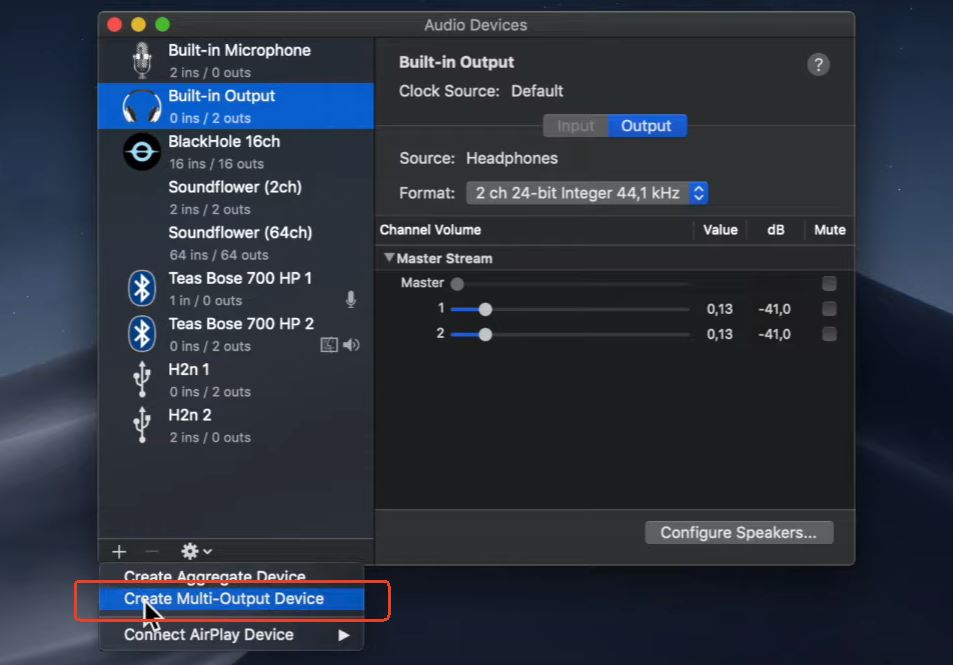Select the H2n 1 device name
The width and height of the screenshot is (953, 665).
(189, 370)
